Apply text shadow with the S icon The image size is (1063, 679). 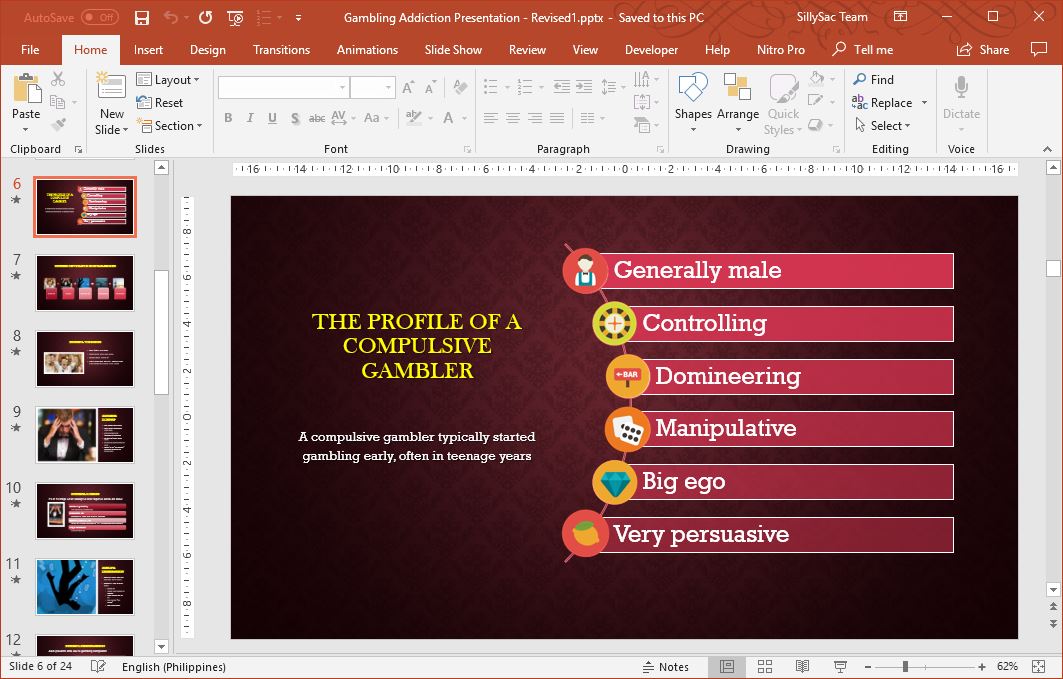[x=294, y=118]
